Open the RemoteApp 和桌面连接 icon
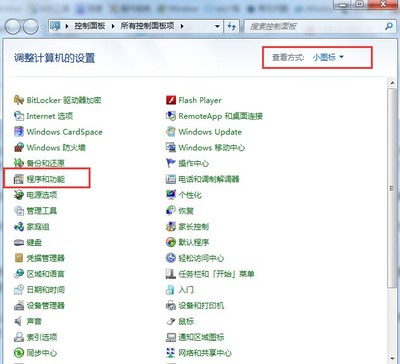The height and width of the screenshot is (364, 400). pyautogui.click(x=171, y=116)
